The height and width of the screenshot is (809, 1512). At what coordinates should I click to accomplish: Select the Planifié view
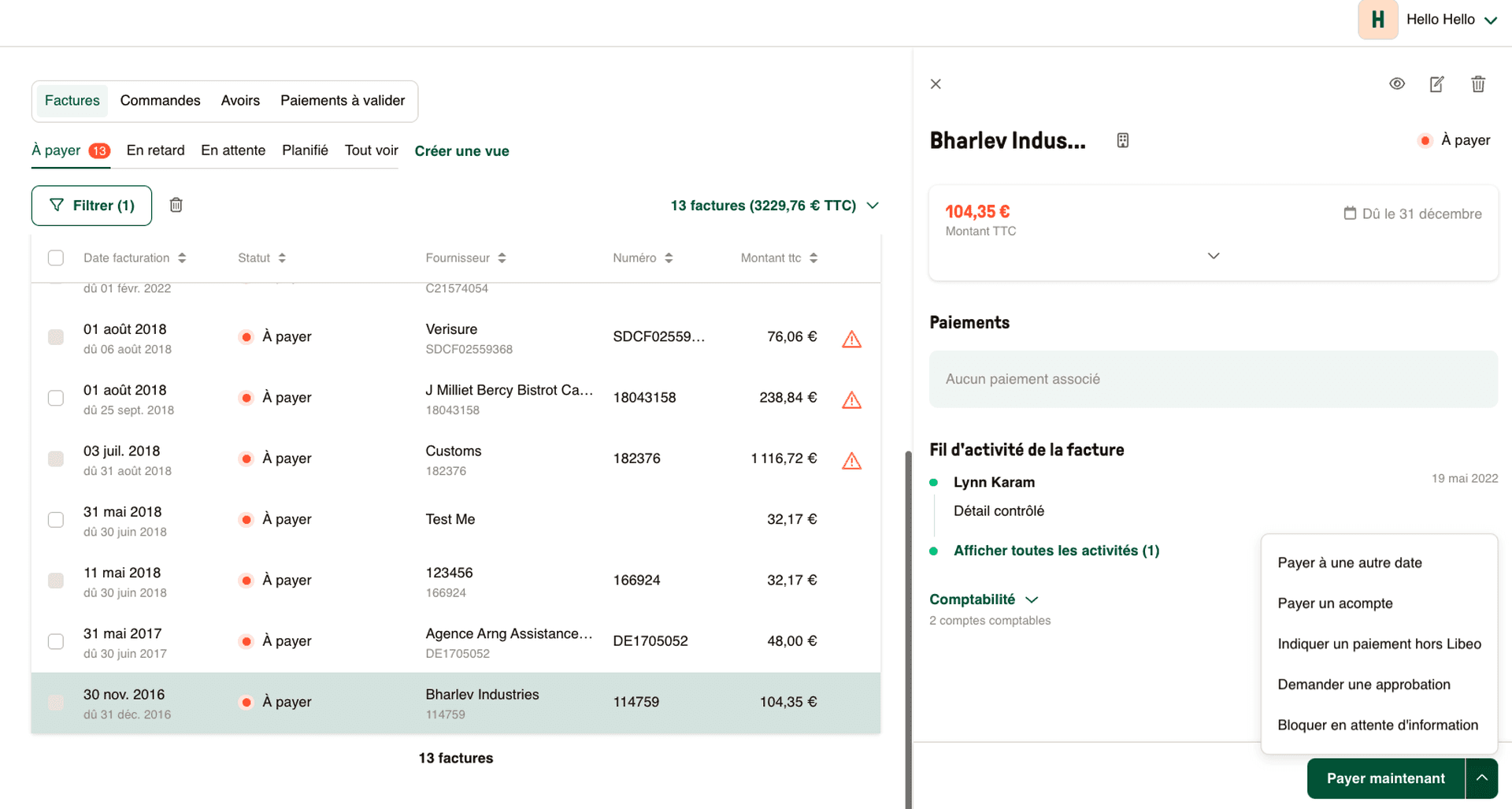[305, 150]
